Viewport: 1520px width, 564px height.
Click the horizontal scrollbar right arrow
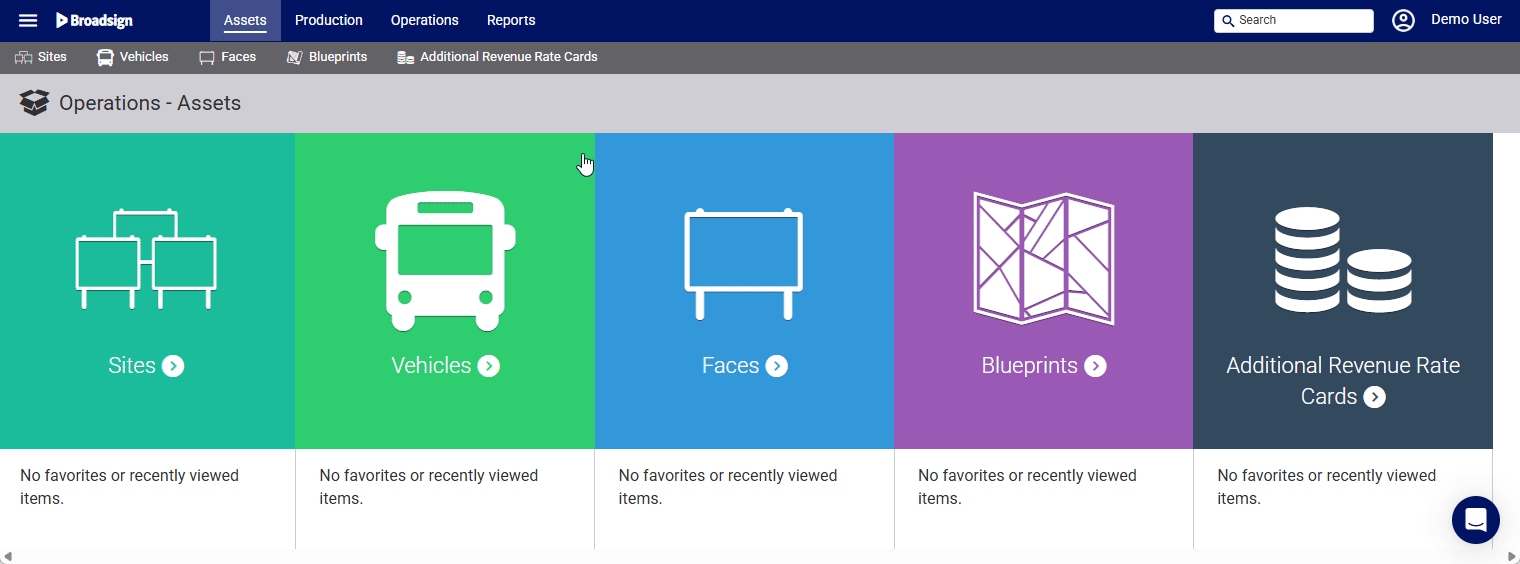1511,556
